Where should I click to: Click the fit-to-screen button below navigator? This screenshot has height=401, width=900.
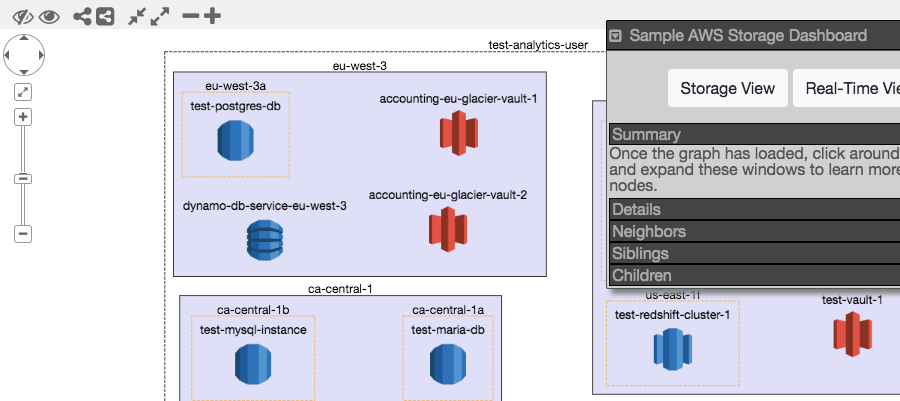click(23, 92)
